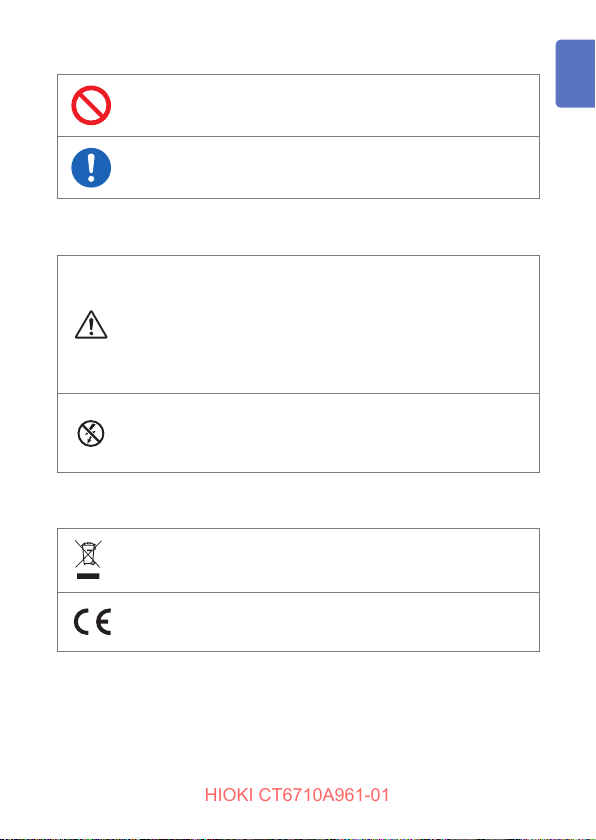Click the blank cell beside the lightning bolt icon
Image resolution: width=596 pixels, height=840 pixels.
coord(327,433)
